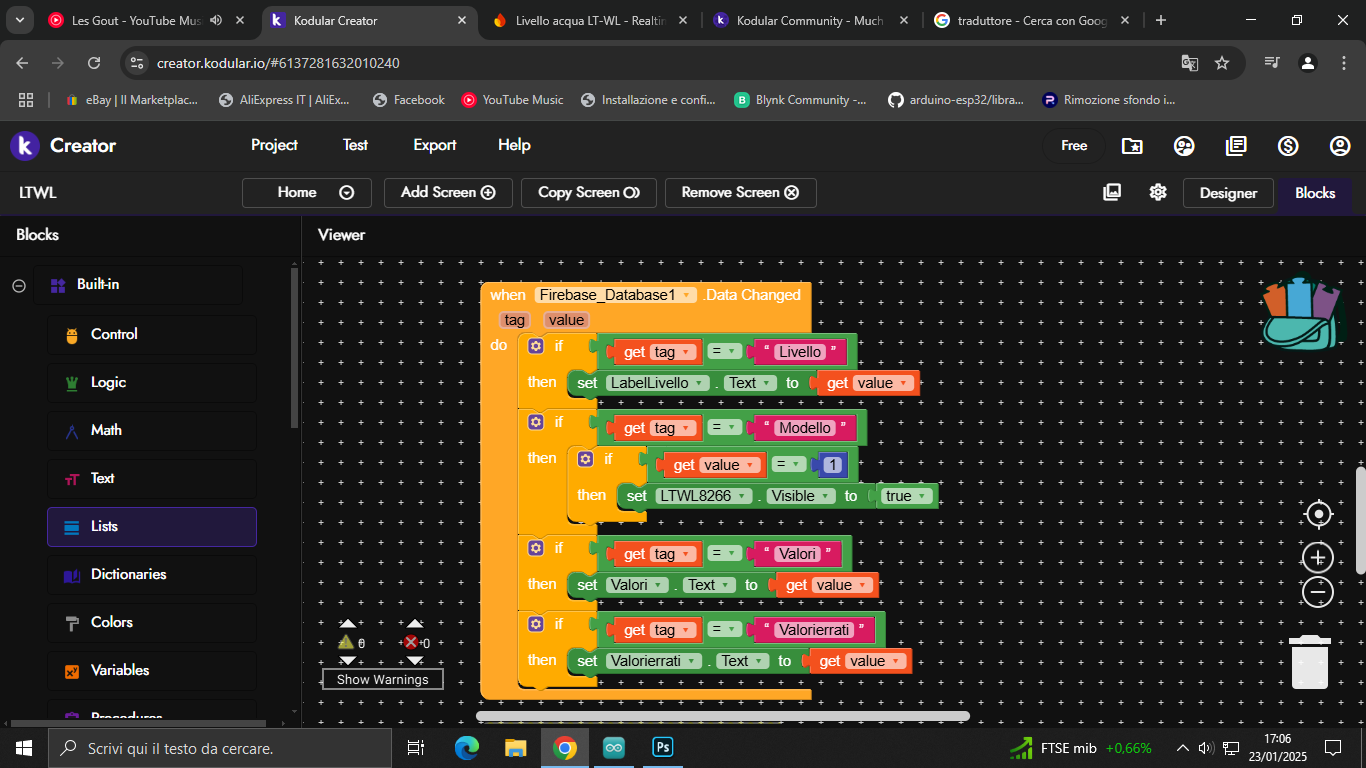Click the dollar sign icon
The height and width of the screenshot is (768, 1366).
pyautogui.click(x=1288, y=146)
